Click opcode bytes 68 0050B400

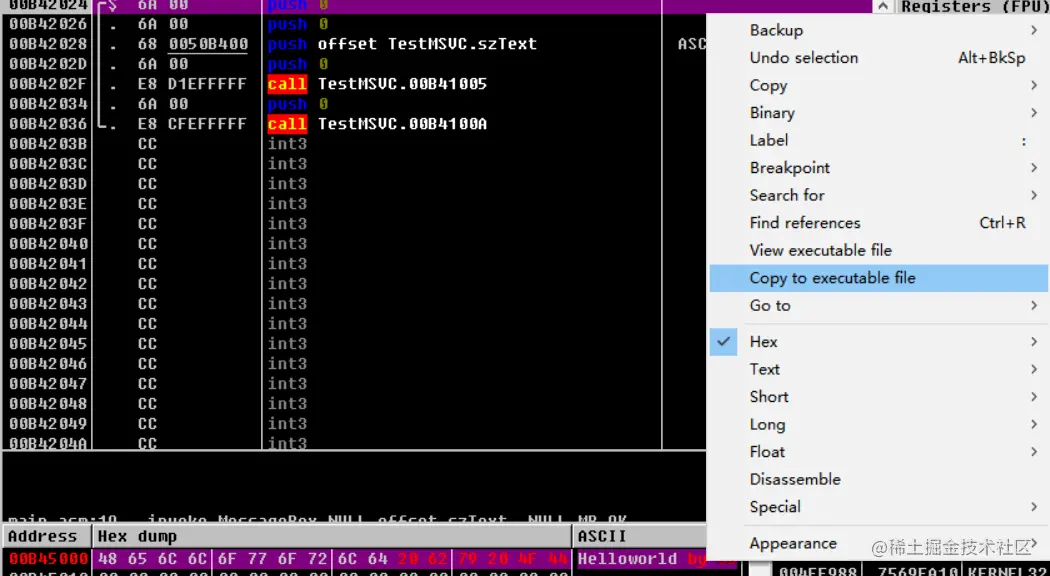192,44
